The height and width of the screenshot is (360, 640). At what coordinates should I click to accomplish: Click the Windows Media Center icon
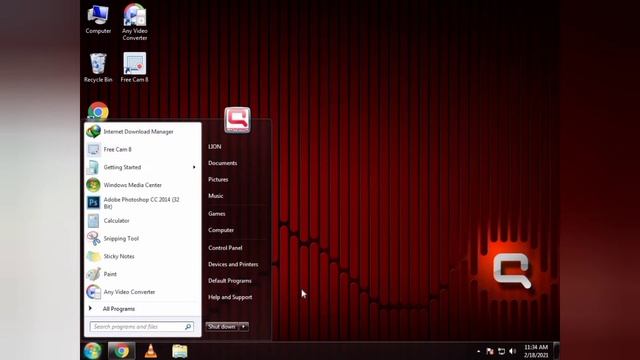click(x=93, y=185)
